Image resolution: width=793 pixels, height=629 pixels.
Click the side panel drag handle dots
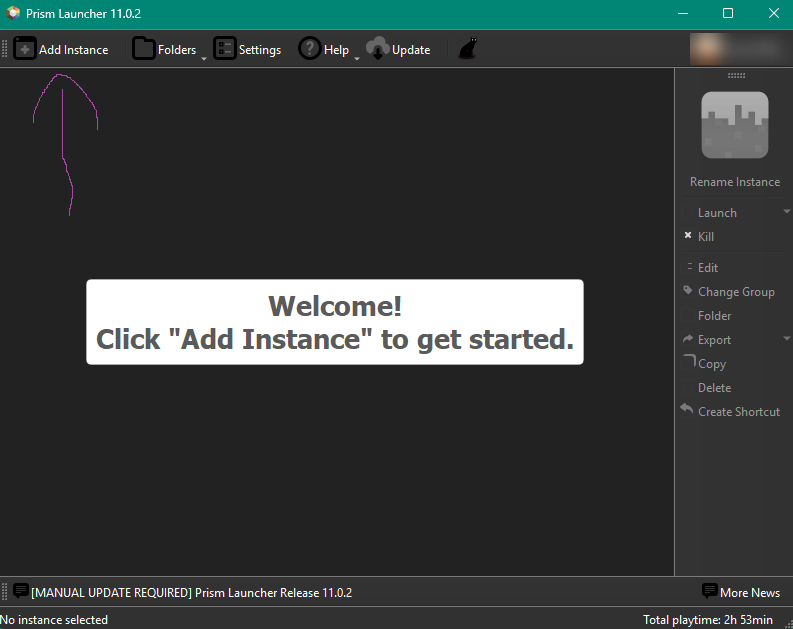pos(736,75)
